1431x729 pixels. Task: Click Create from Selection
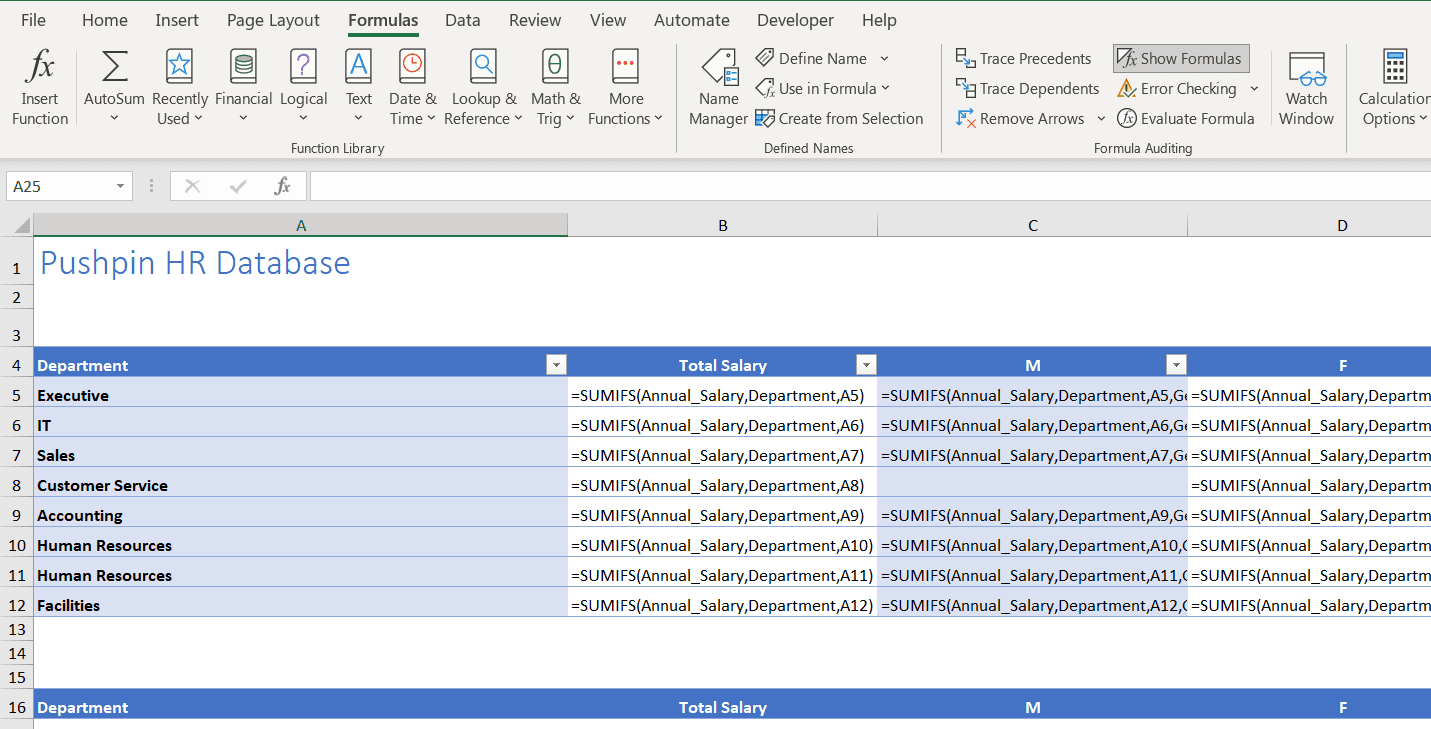pyautogui.click(x=839, y=118)
